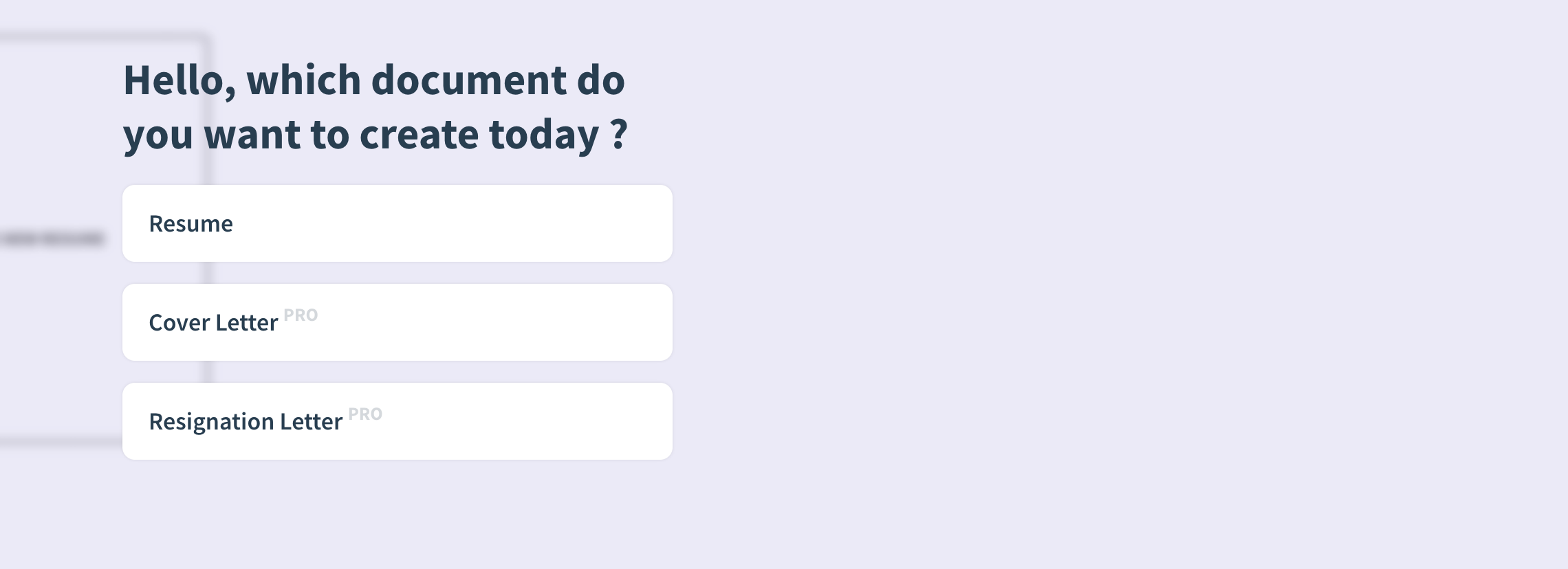
Task: Select the Resume document option
Action: tap(398, 223)
